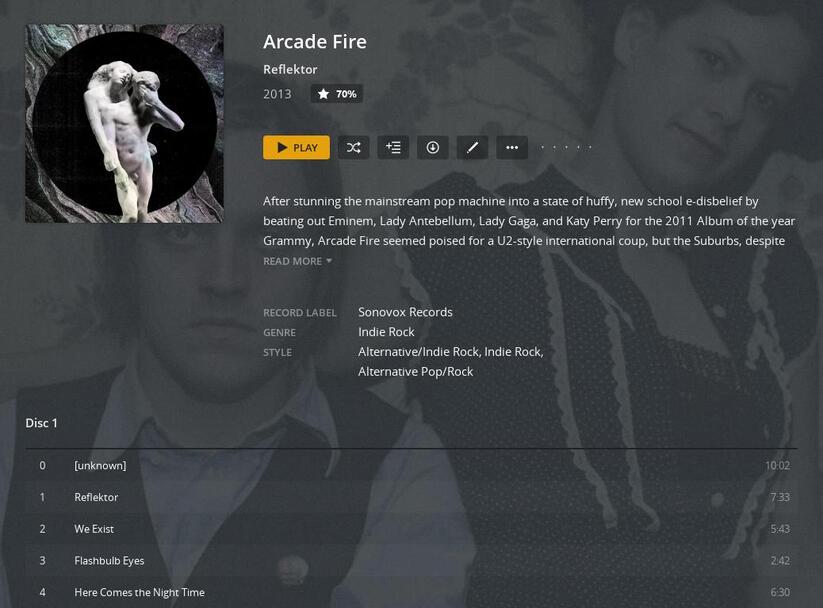Expand the Read More description
823x608 pixels.
pyautogui.click(x=297, y=261)
